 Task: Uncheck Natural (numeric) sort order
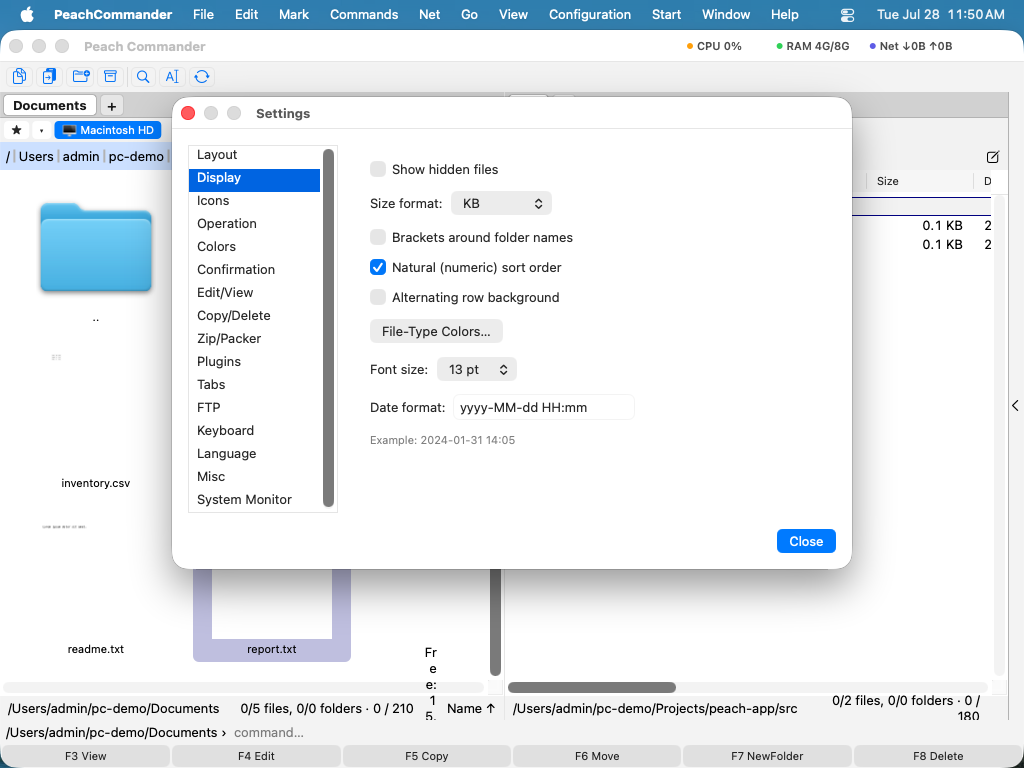(x=377, y=267)
